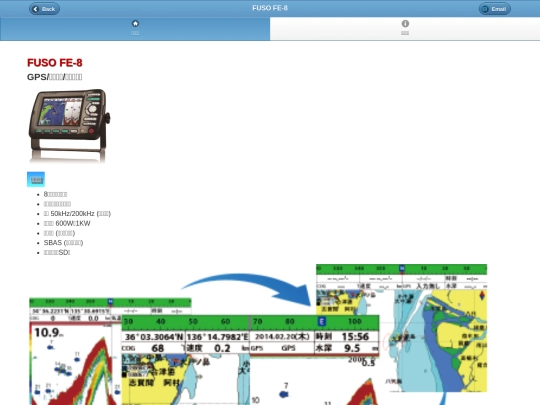
Task: Click the SBAS list item
Action: [x=63, y=243]
